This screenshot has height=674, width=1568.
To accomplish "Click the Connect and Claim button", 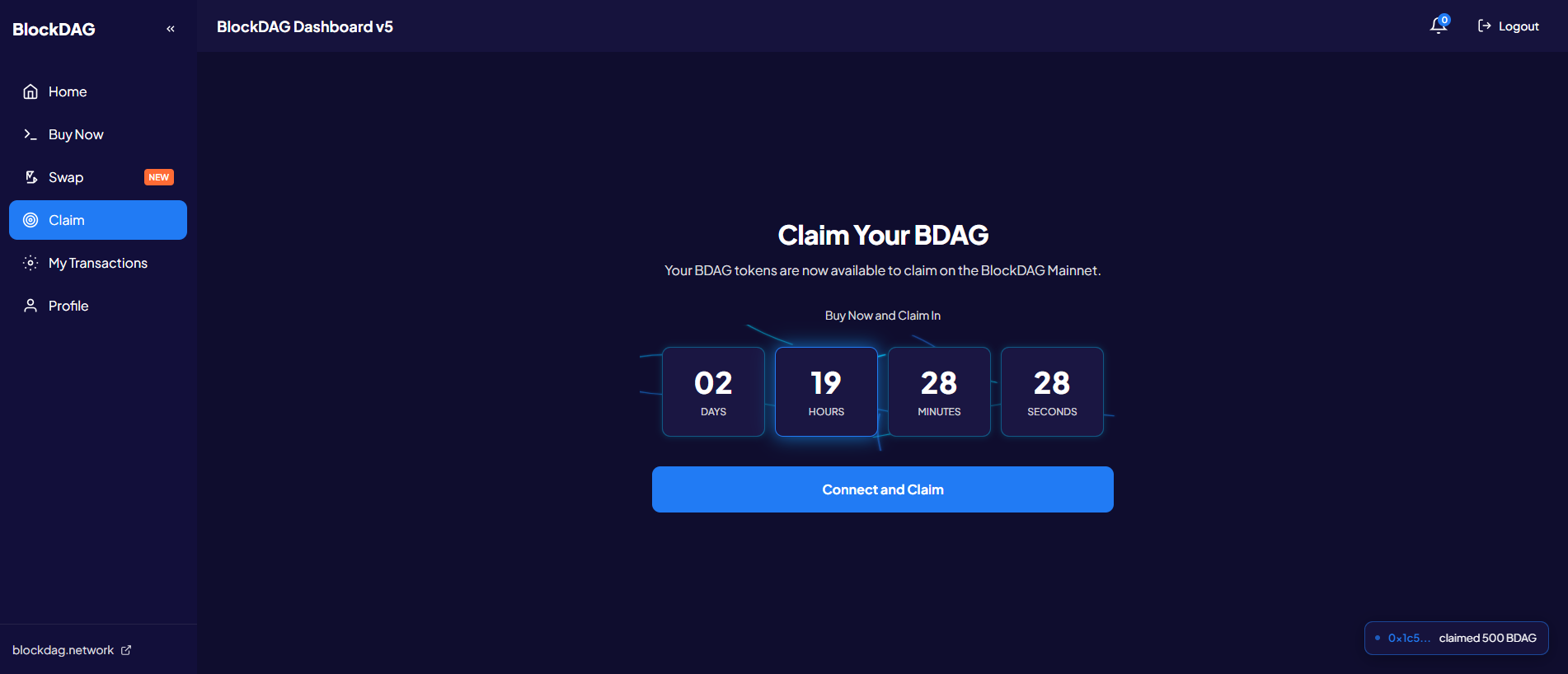I will pos(883,489).
